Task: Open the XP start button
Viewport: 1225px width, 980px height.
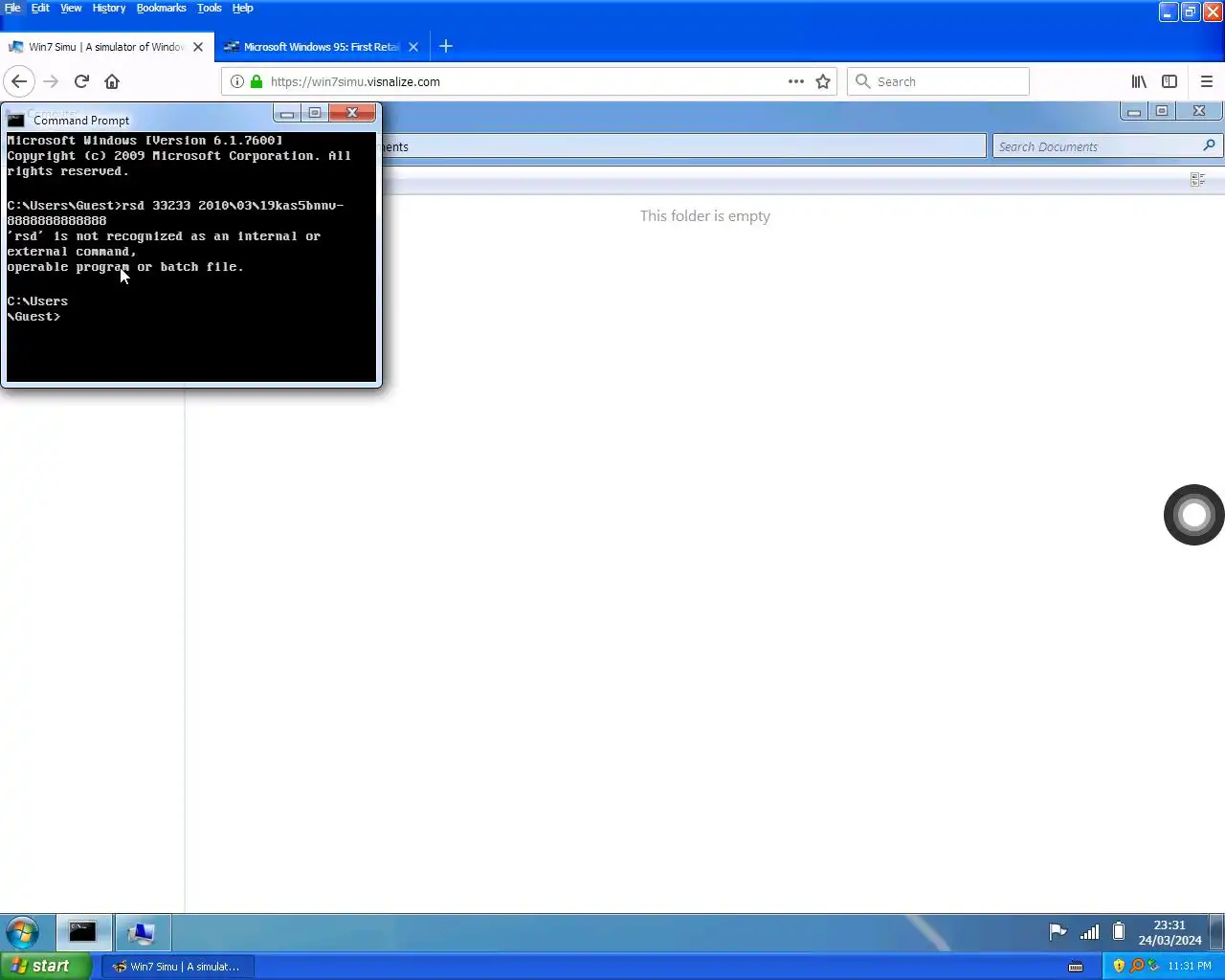Action: point(46,967)
